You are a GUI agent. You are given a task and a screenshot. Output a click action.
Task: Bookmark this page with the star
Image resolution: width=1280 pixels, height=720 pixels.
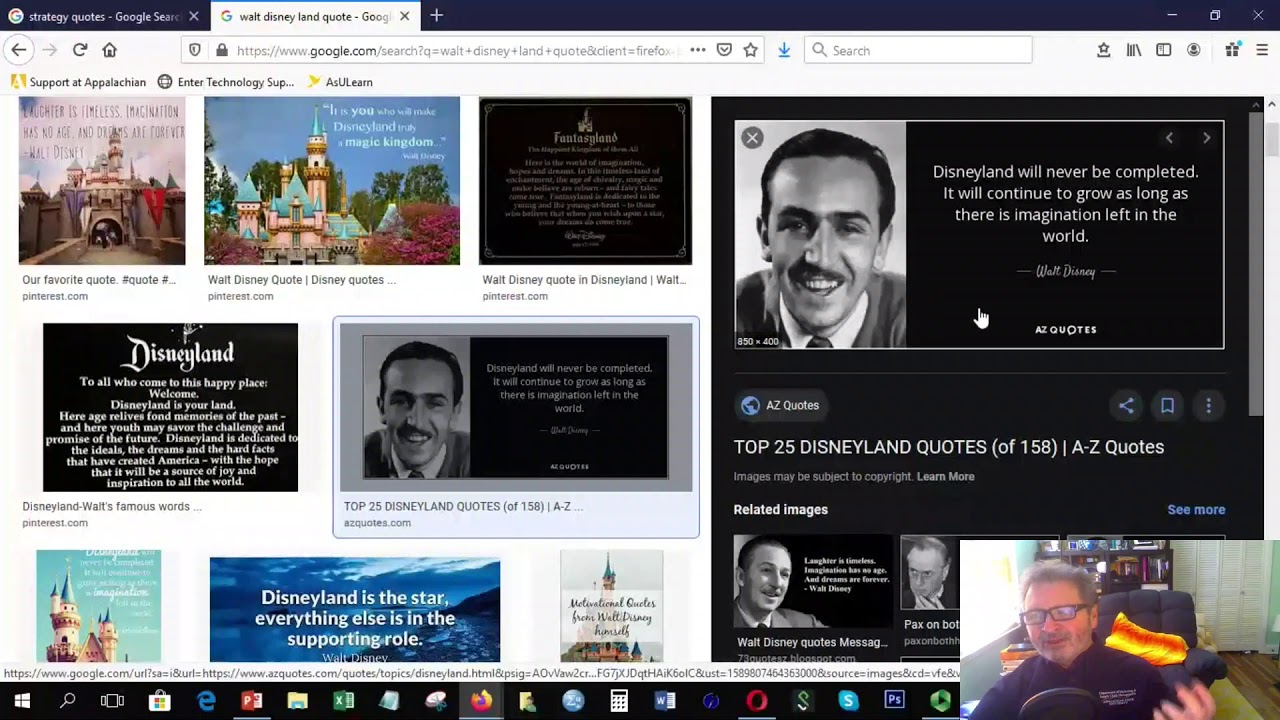750,50
